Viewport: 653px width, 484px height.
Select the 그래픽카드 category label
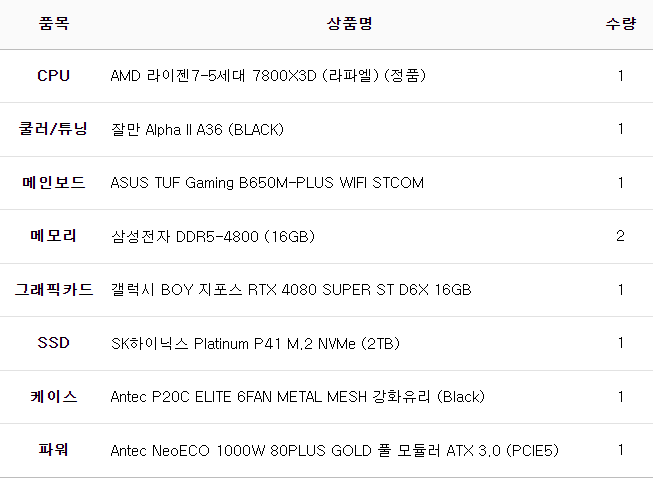tap(54, 290)
